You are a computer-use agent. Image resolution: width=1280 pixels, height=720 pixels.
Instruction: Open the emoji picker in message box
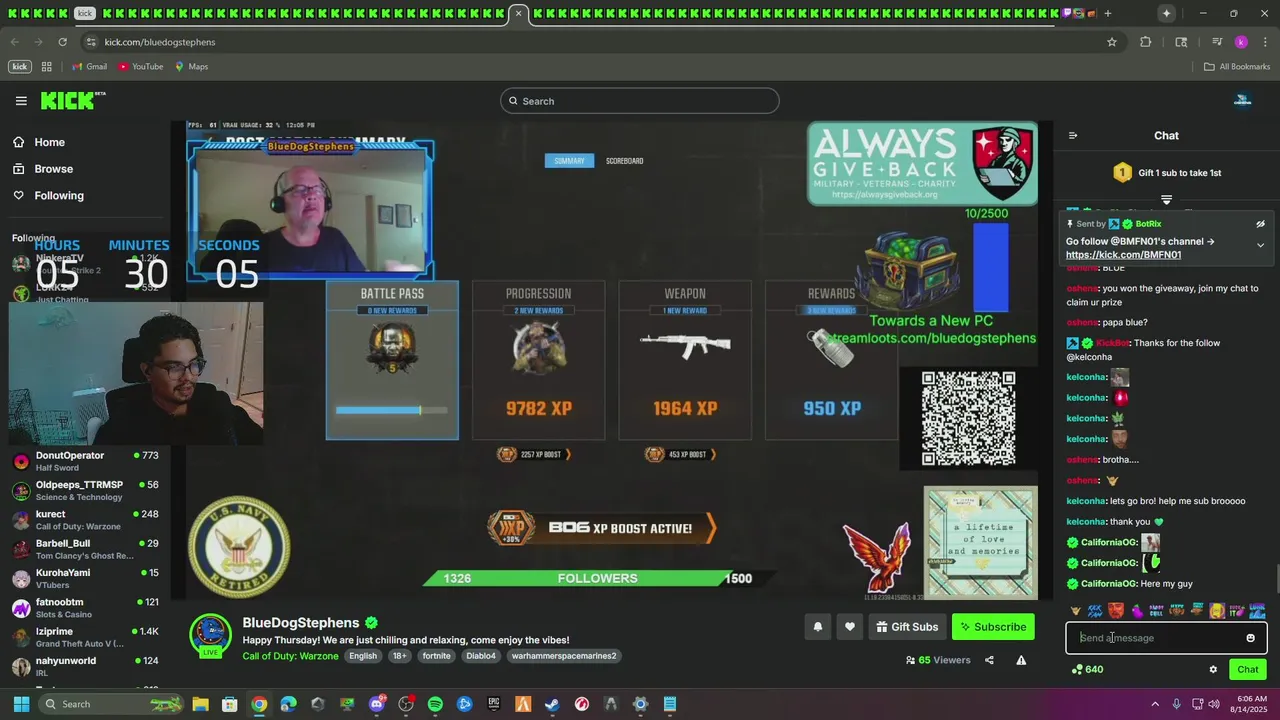1250,638
